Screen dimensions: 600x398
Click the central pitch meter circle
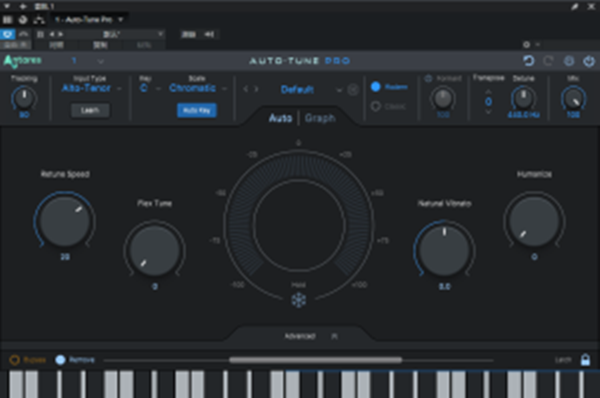pyautogui.click(x=298, y=225)
